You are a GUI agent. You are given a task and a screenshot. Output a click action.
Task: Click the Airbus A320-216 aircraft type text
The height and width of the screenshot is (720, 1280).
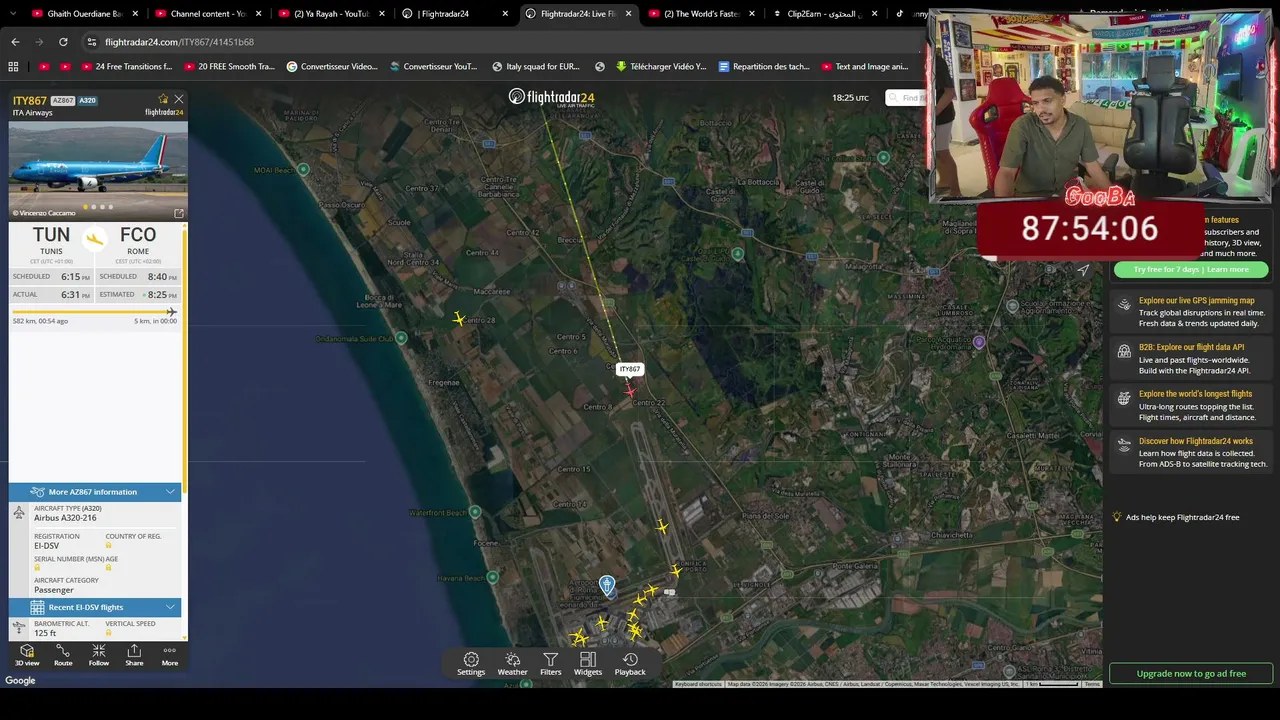[65, 518]
